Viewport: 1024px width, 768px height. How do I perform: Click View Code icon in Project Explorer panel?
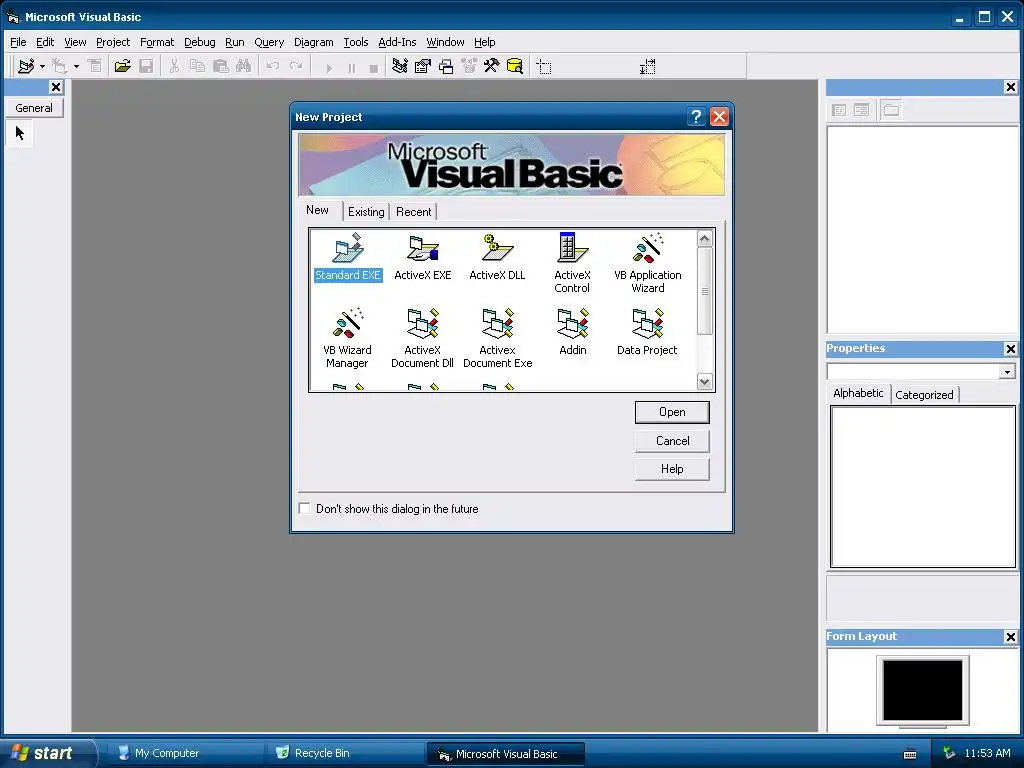click(x=839, y=110)
